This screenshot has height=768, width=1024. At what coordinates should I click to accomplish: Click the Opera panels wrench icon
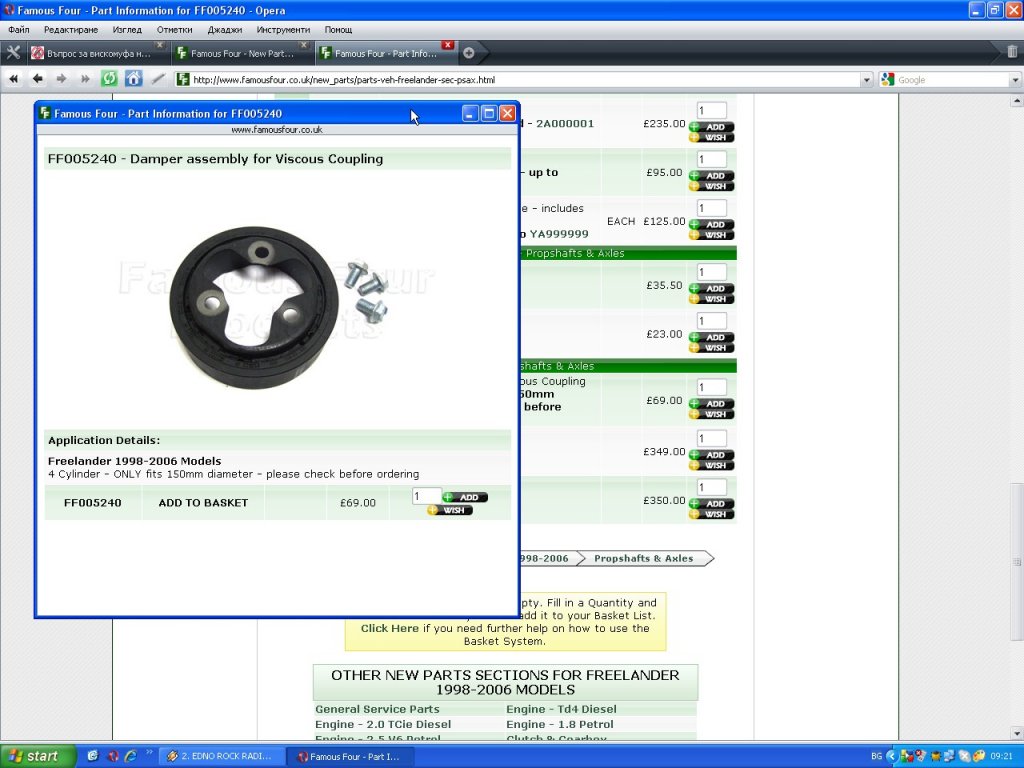click(13, 53)
